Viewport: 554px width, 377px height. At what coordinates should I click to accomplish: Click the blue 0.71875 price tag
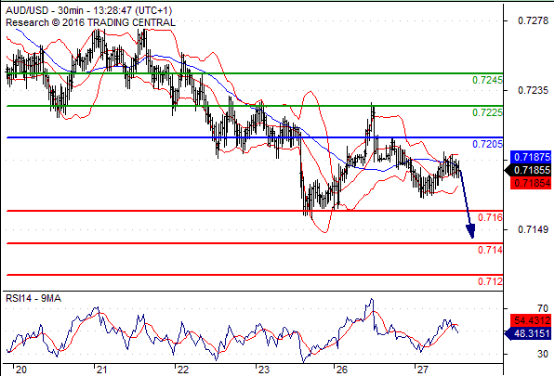tap(530, 157)
